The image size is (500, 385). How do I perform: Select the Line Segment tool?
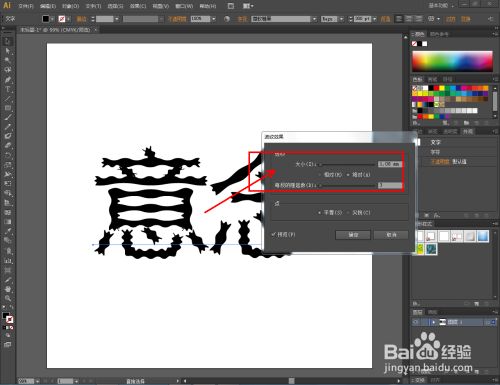8,99
